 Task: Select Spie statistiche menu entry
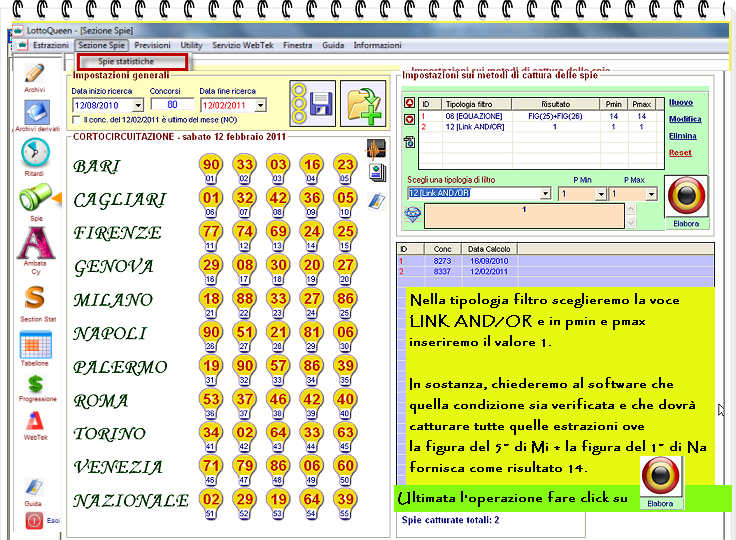[x=132, y=62]
